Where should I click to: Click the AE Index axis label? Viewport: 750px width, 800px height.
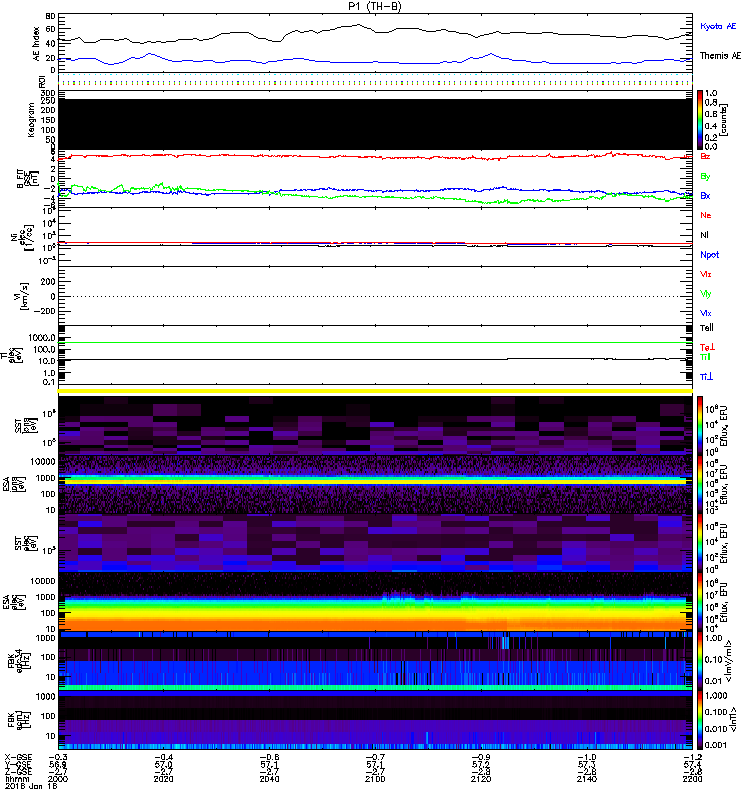[36, 44]
